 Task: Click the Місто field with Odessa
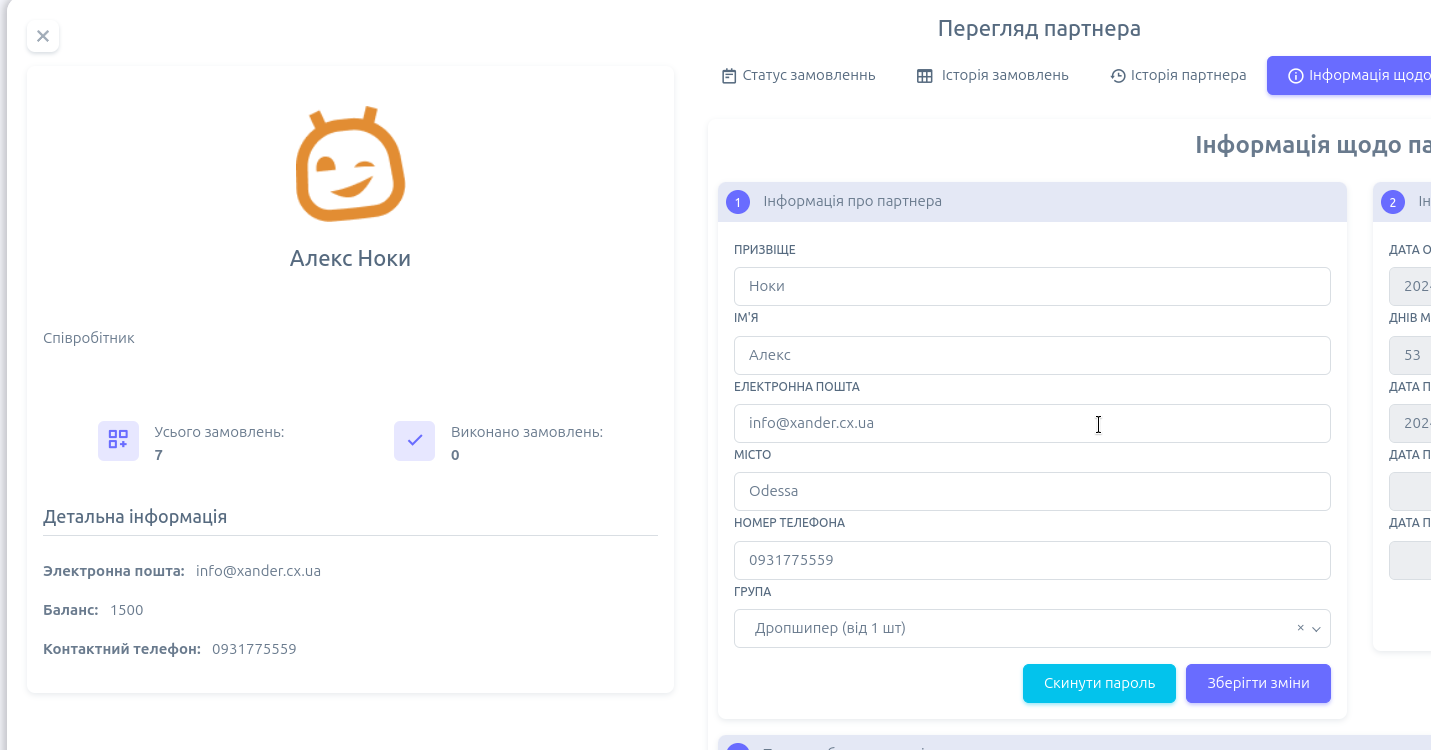[x=1031, y=491]
